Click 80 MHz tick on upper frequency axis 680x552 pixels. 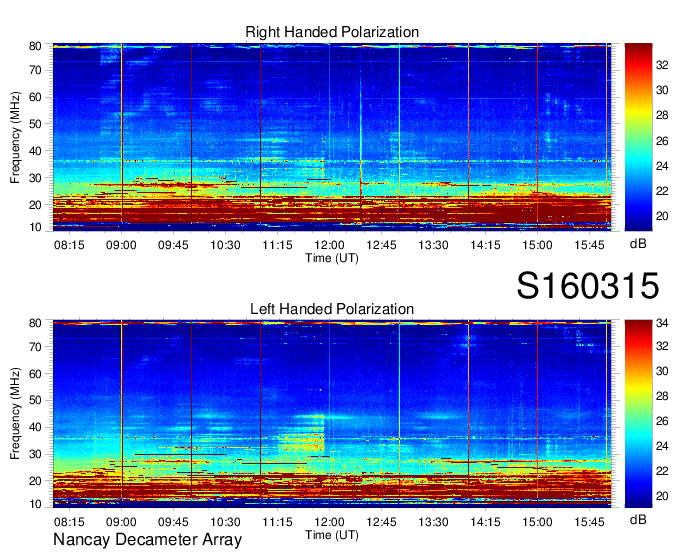point(35,46)
